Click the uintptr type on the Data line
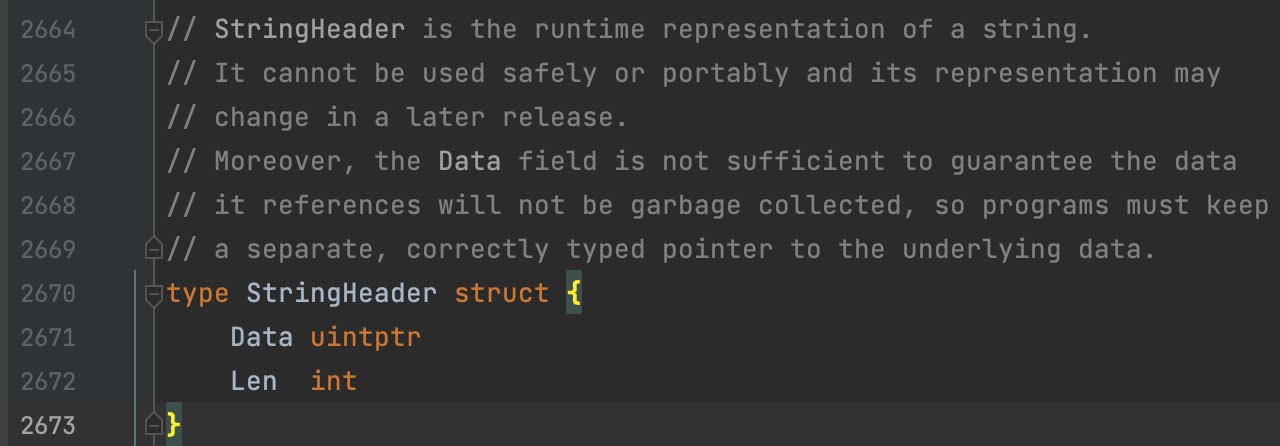The height and width of the screenshot is (446, 1280). click(x=365, y=337)
